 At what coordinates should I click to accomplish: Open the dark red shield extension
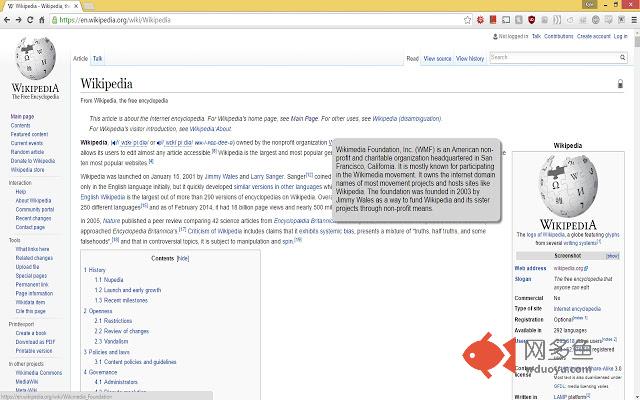(x=531, y=20)
